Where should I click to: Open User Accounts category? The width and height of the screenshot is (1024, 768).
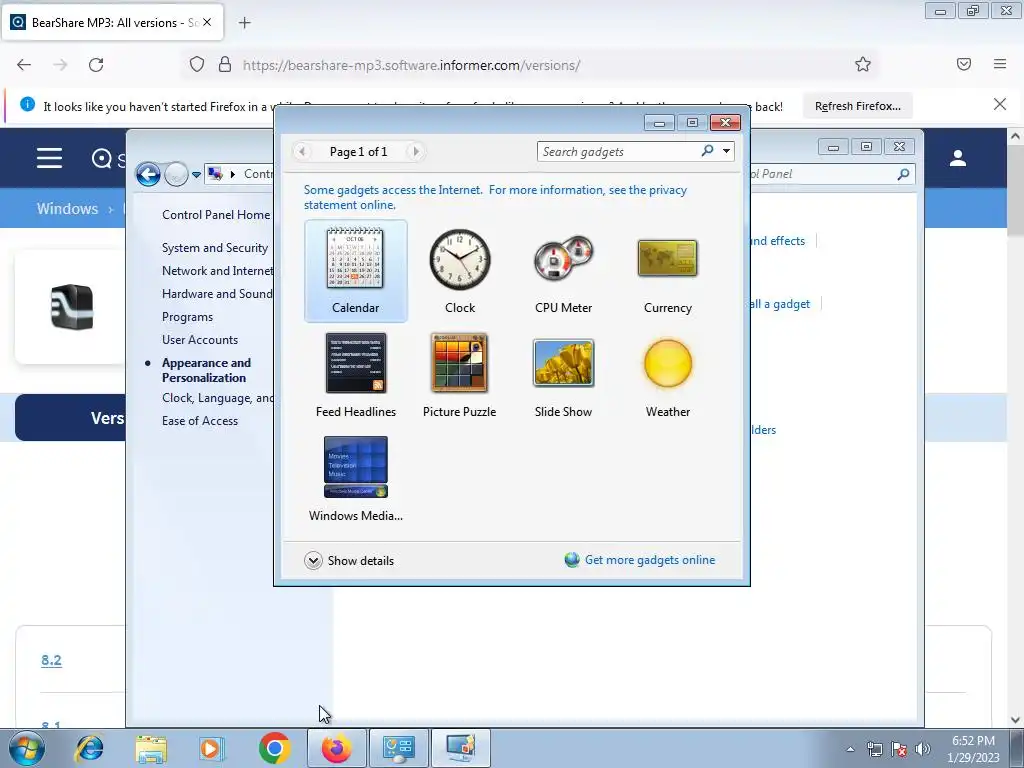(x=200, y=340)
